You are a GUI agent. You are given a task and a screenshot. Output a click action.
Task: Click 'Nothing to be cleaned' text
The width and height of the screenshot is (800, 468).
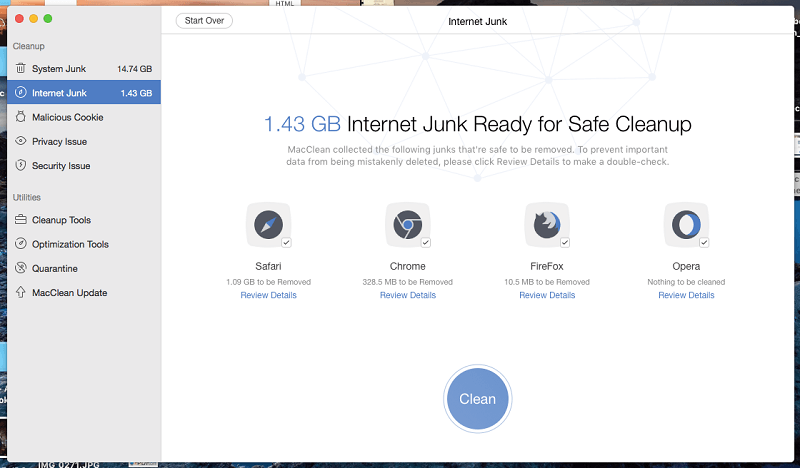click(x=686, y=282)
